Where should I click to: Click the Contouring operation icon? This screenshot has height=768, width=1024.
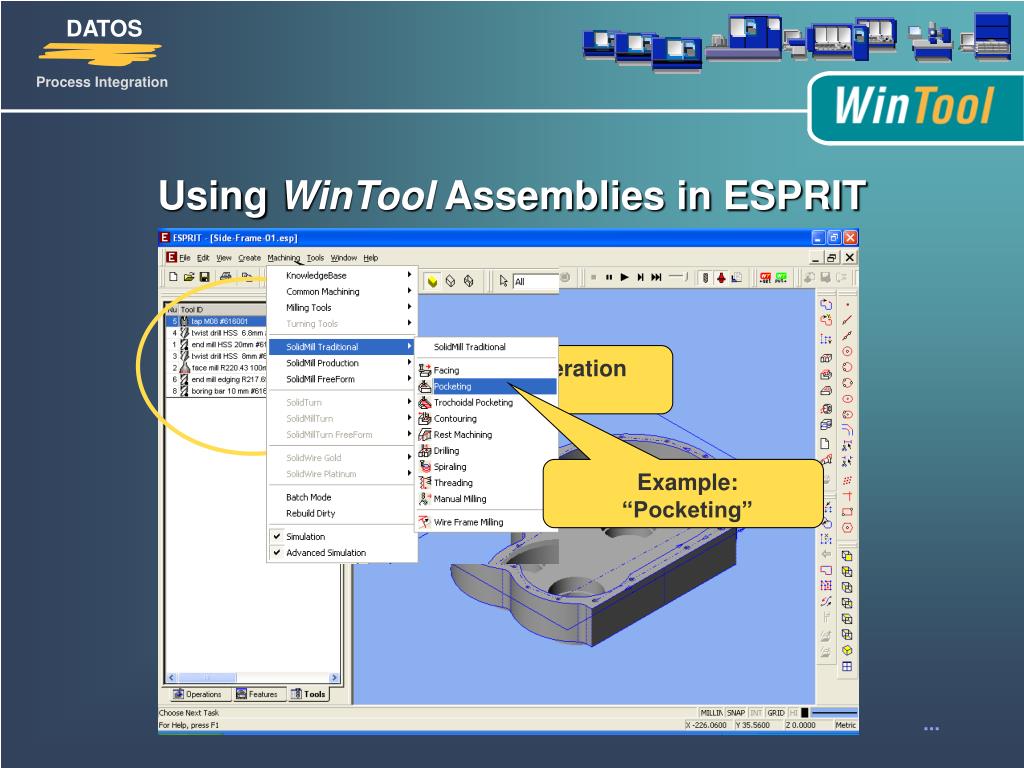pos(424,419)
